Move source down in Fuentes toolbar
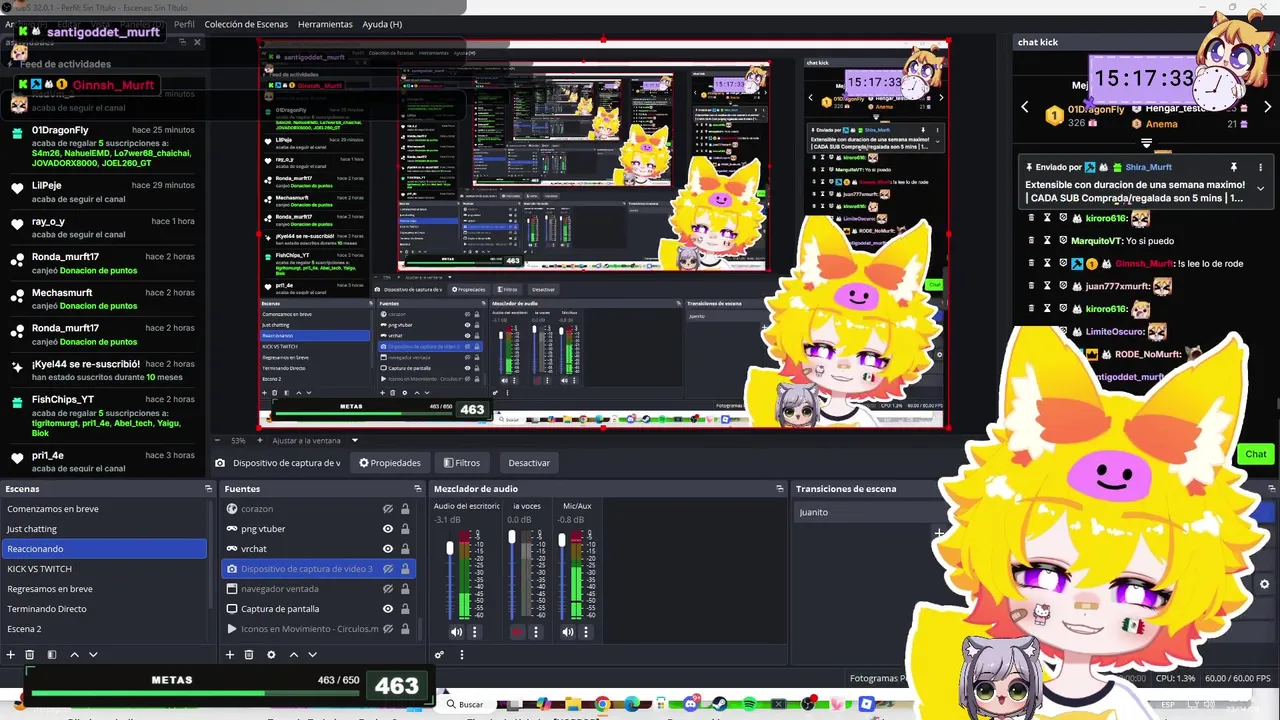This screenshot has height=720, width=1280. point(312,655)
